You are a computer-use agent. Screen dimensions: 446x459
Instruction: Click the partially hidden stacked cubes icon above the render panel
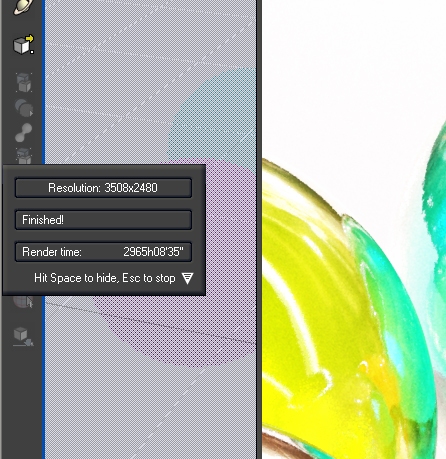coord(24,156)
